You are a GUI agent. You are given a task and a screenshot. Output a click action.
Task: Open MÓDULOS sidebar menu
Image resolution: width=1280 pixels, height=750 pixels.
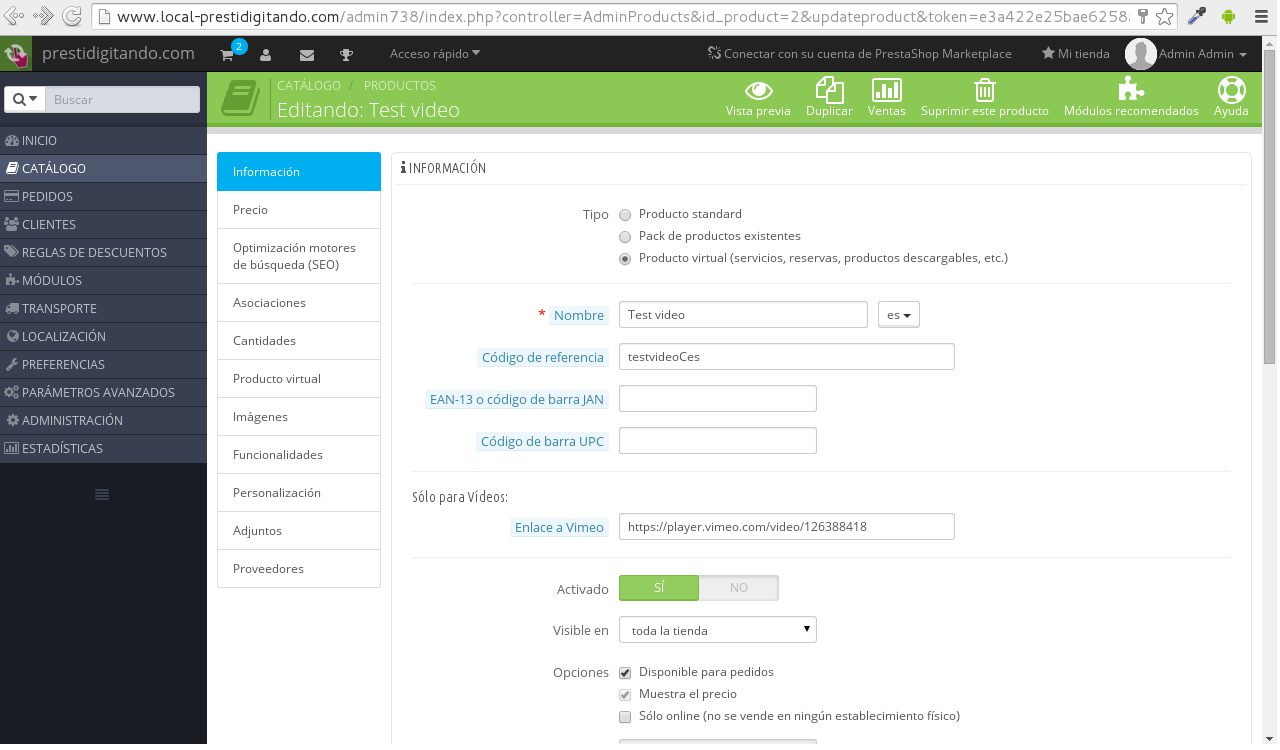pos(103,281)
